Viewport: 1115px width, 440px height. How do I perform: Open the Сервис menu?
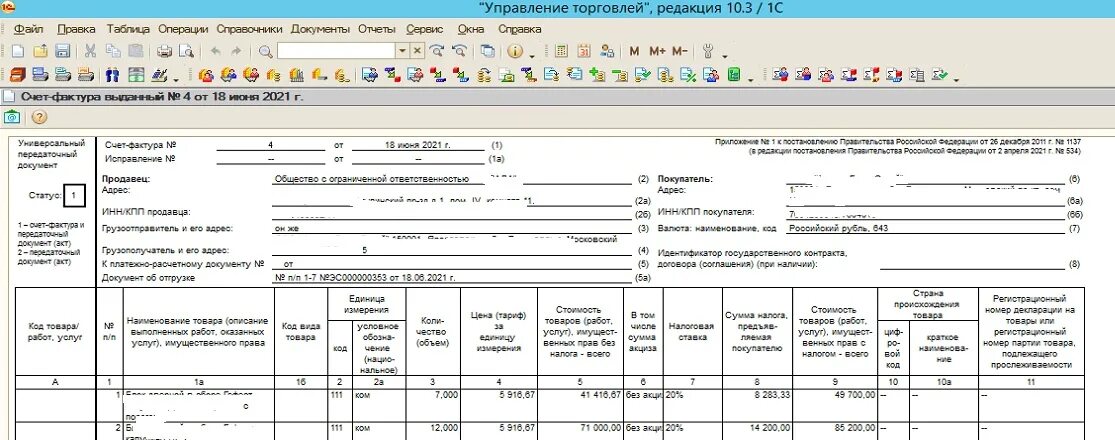click(425, 29)
